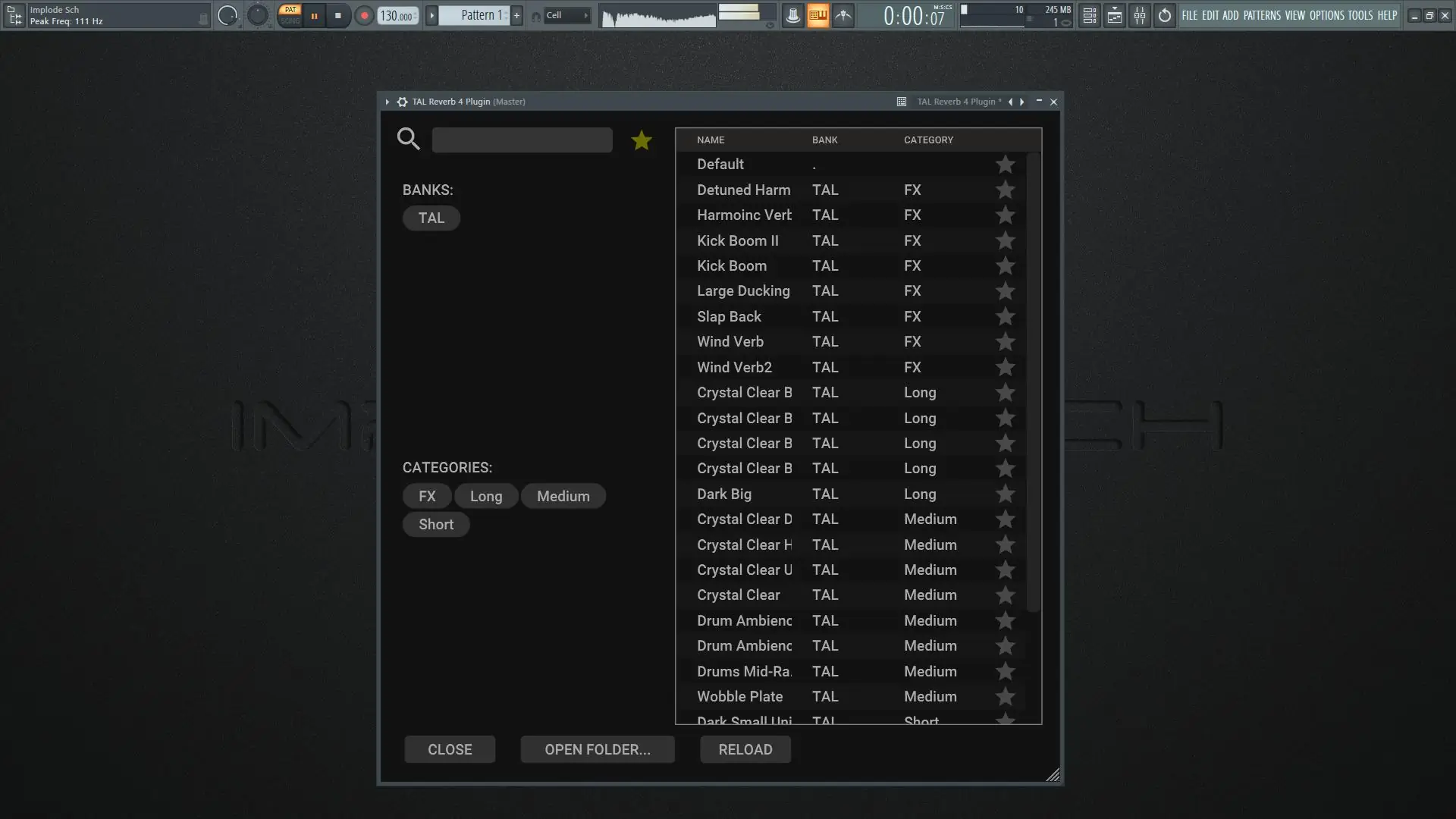Toggle favorites filter yellow star
The image size is (1456, 819).
tap(642, 140)
